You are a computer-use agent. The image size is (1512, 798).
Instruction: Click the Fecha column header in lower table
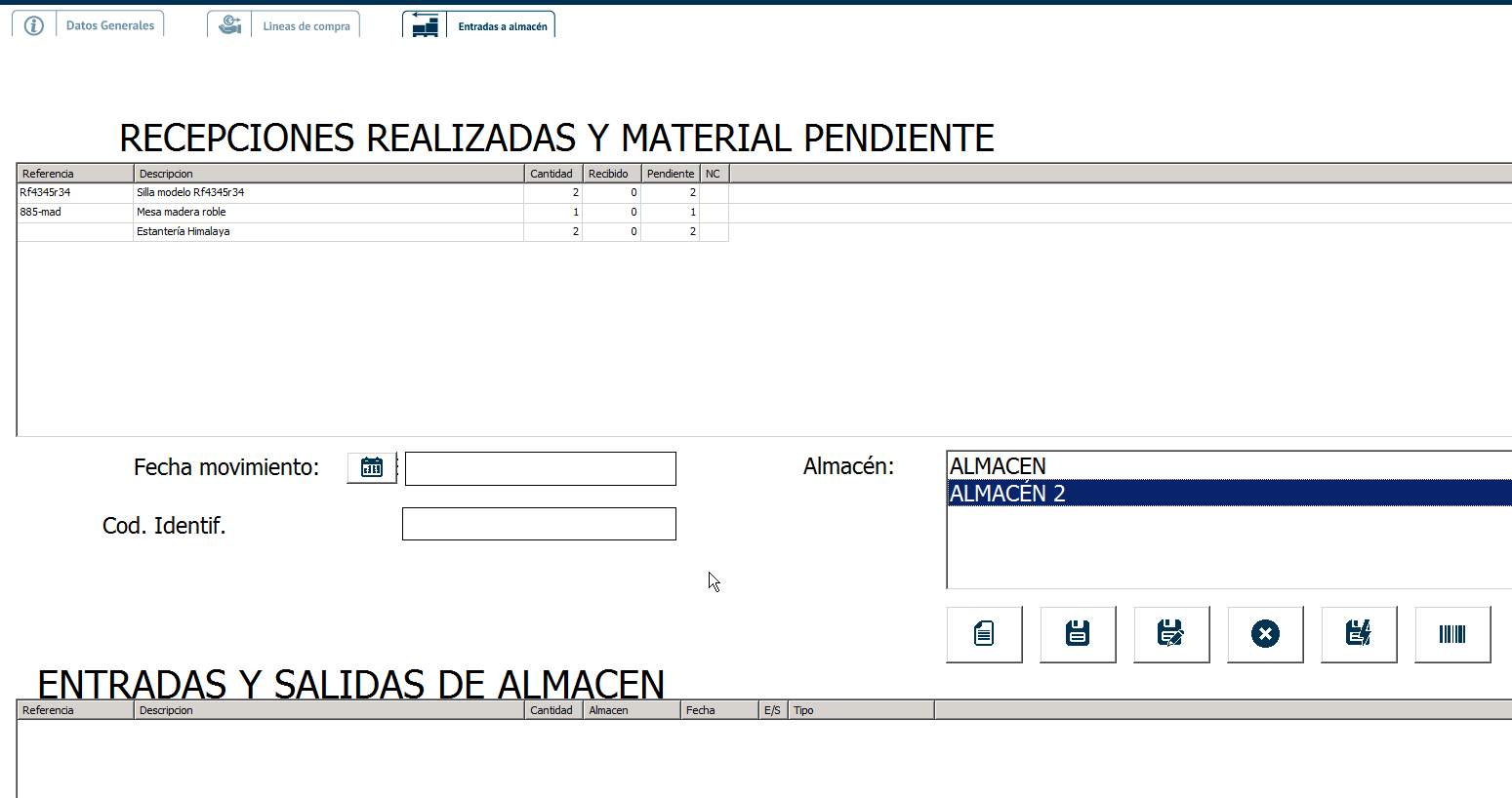[x=701, y=710]
